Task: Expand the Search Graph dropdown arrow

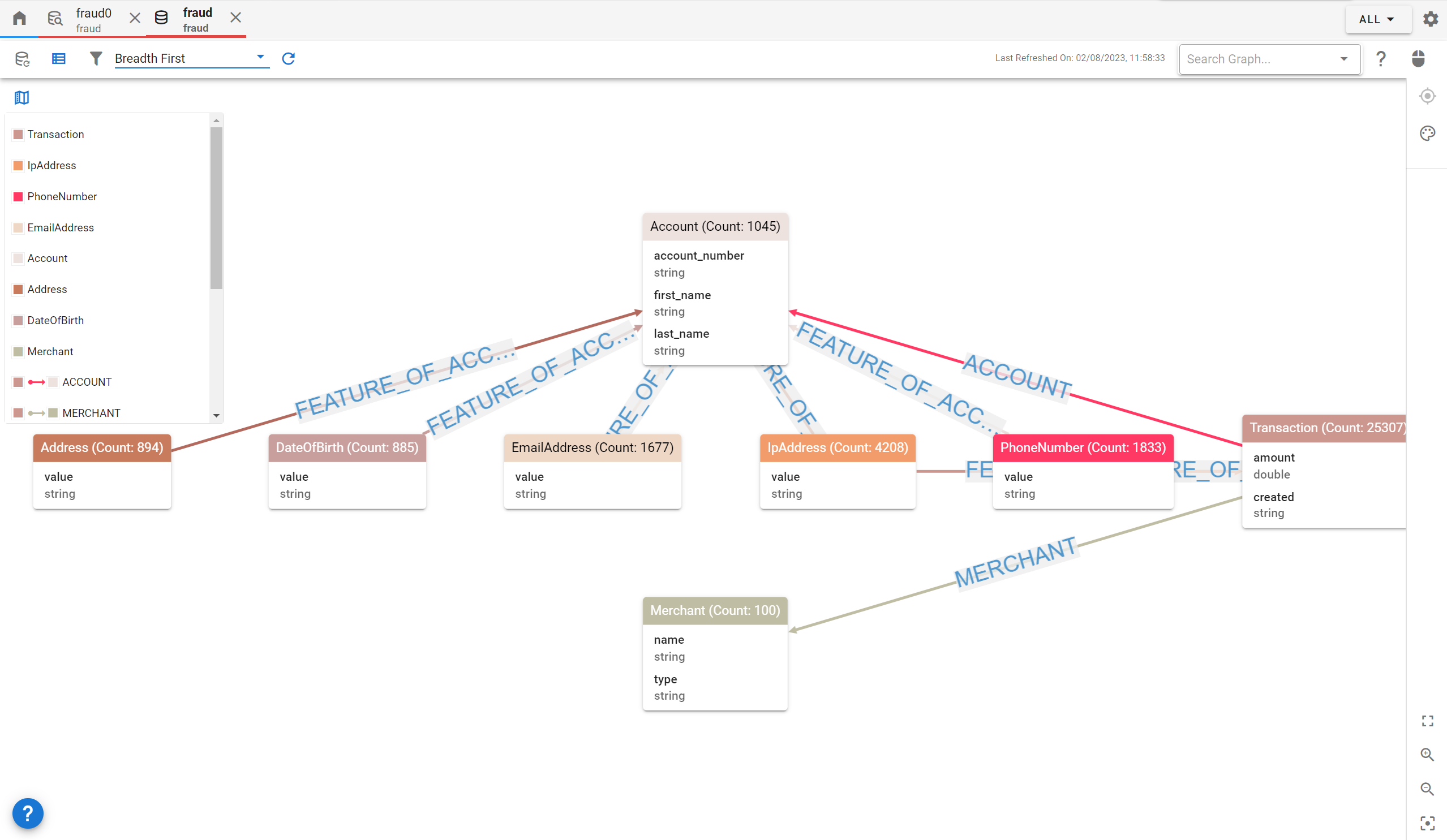Action: [x=1343, y=58]
